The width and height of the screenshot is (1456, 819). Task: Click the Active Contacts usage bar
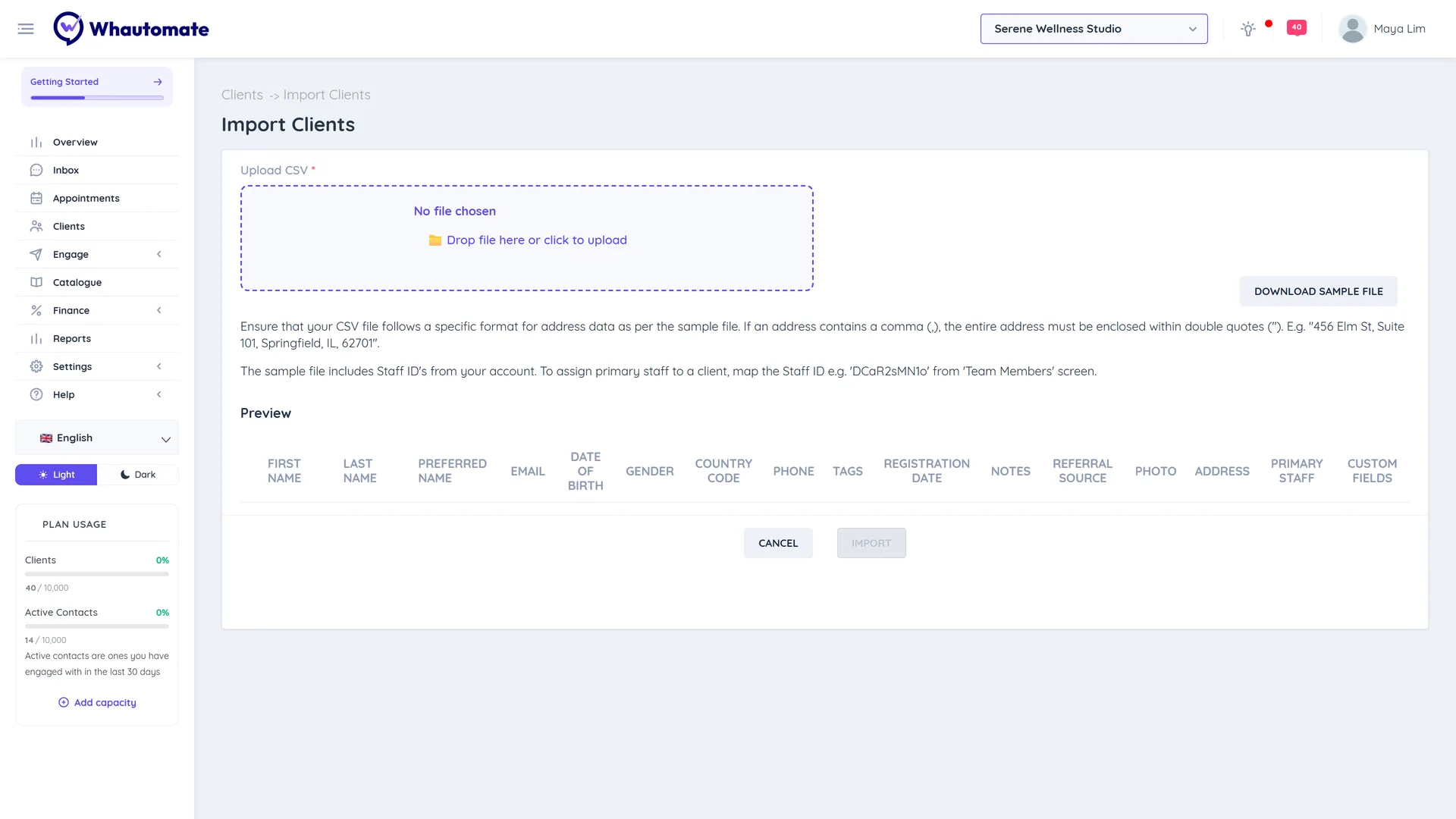(x=97, y=626)
